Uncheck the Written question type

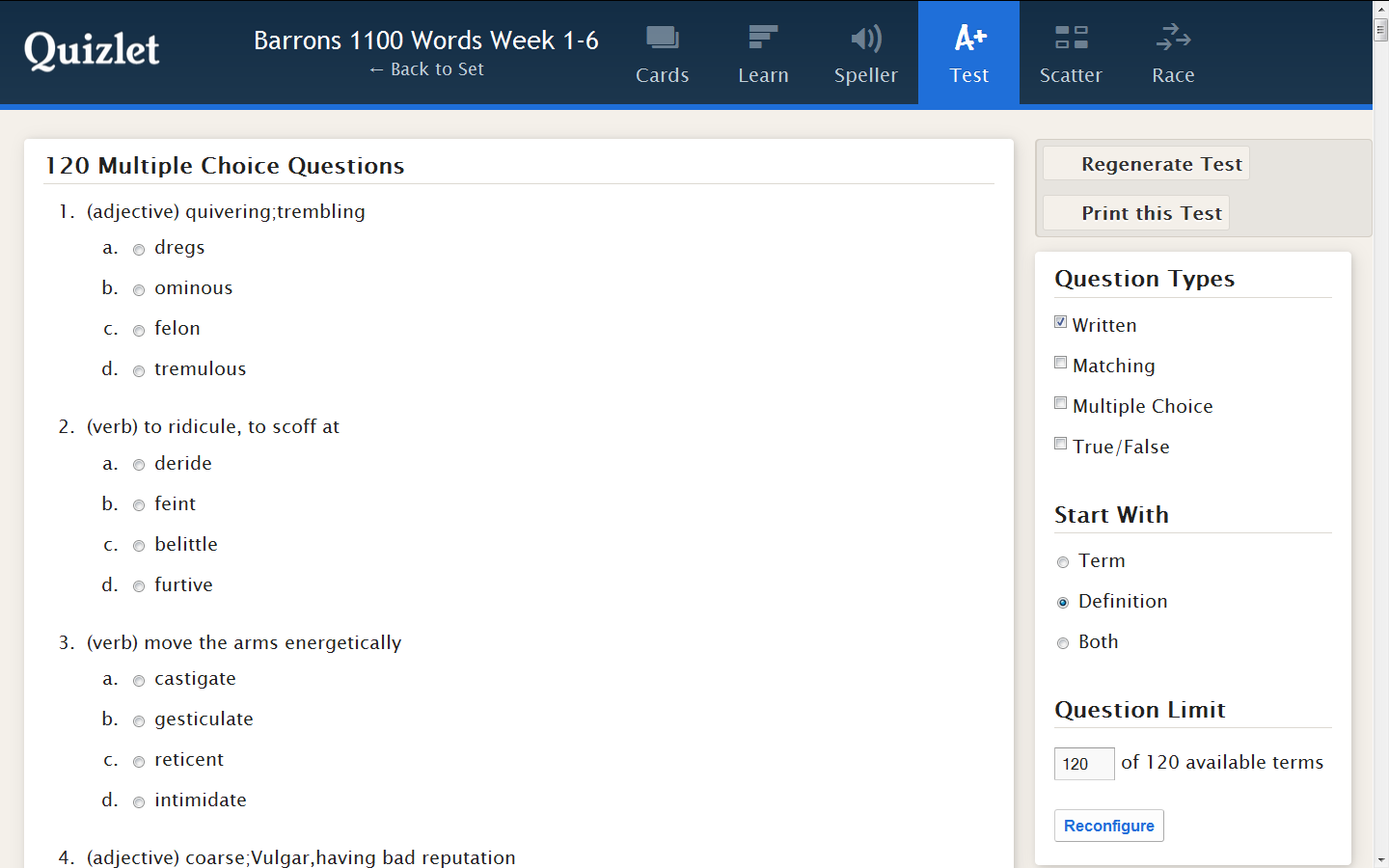pos(1061,323)
